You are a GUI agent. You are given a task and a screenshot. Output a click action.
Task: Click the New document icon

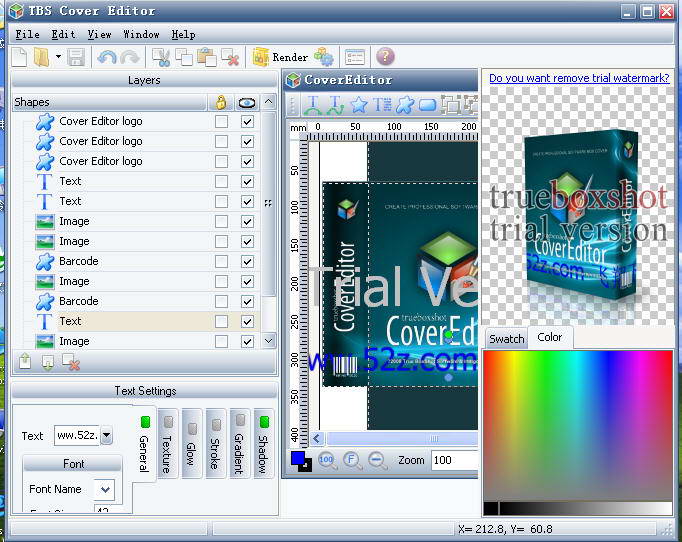(20, 57)
